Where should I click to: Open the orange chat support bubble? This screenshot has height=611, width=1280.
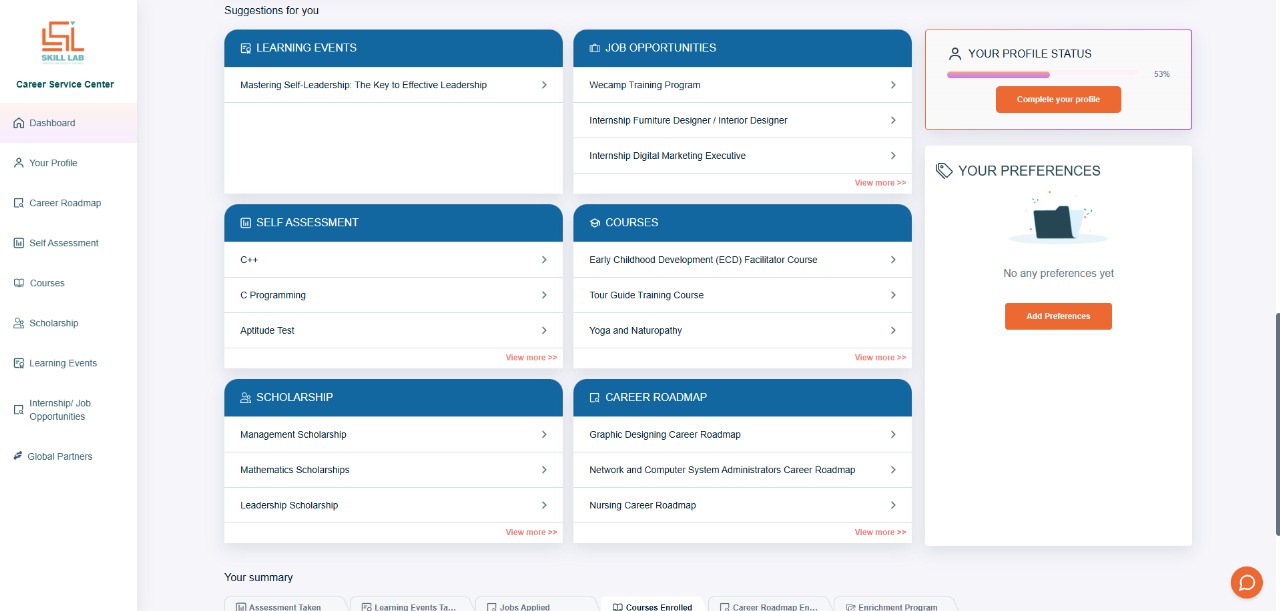click(x=1246, y=581)
